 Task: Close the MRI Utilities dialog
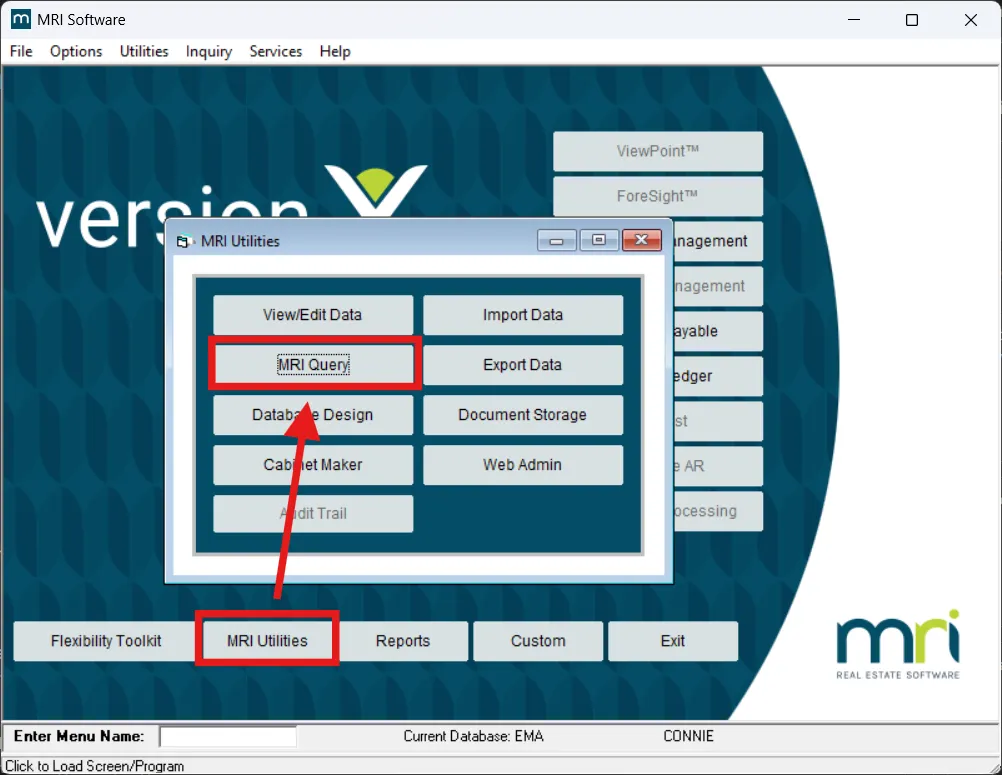[x=642, y=240]
